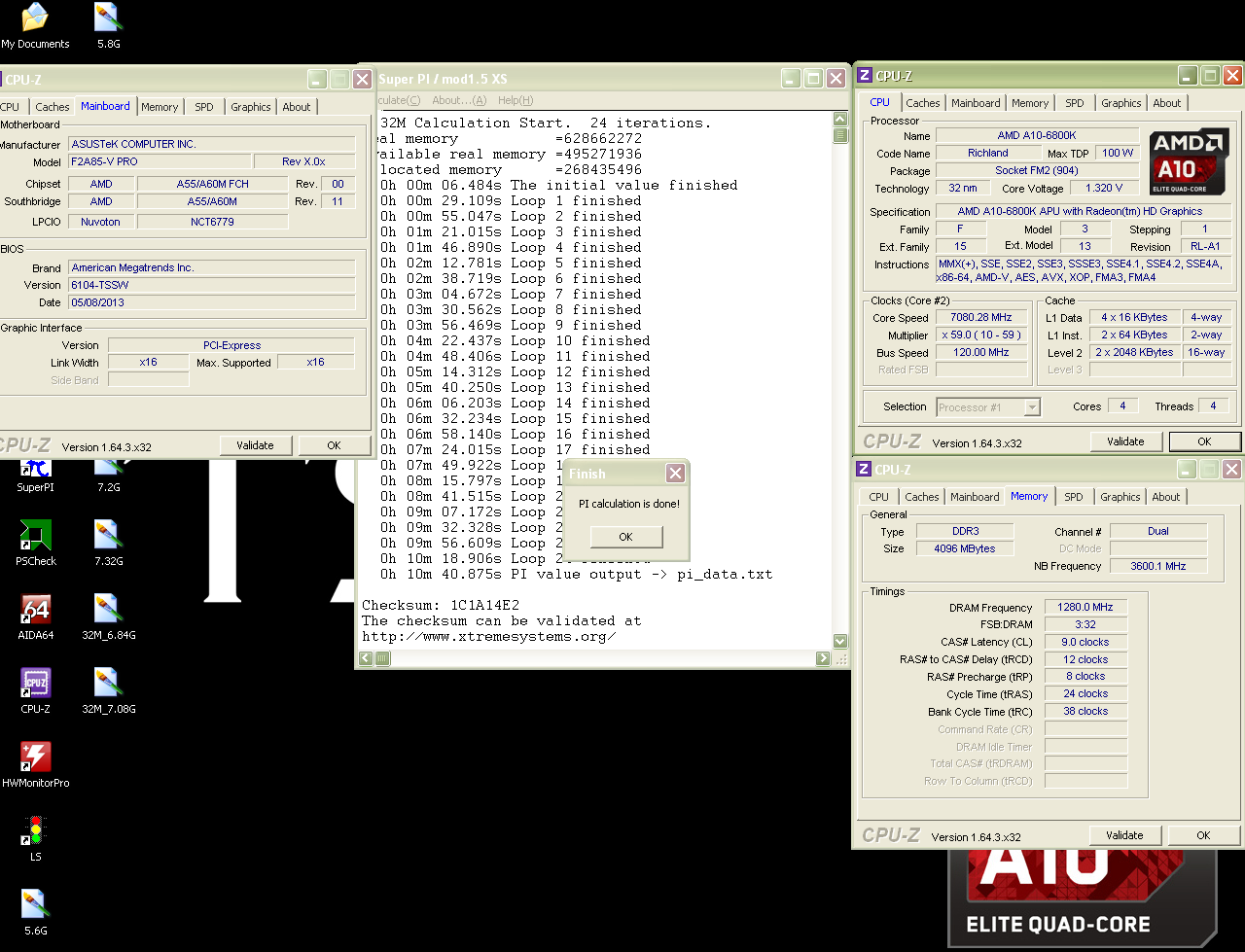Switch to Caches tab in the mainboard CPU-Z window
The image size is (1245, 952).
point(53,107)
